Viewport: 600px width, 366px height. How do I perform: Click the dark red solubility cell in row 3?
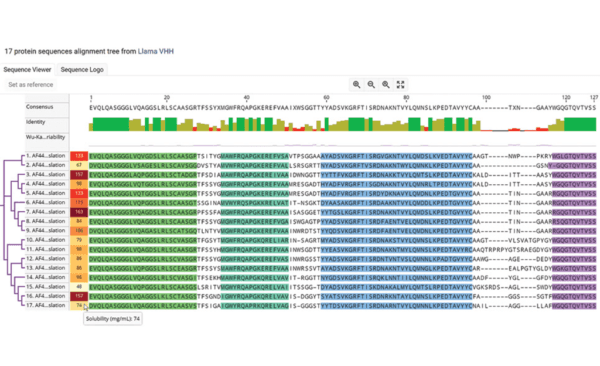tap(79, 175)
